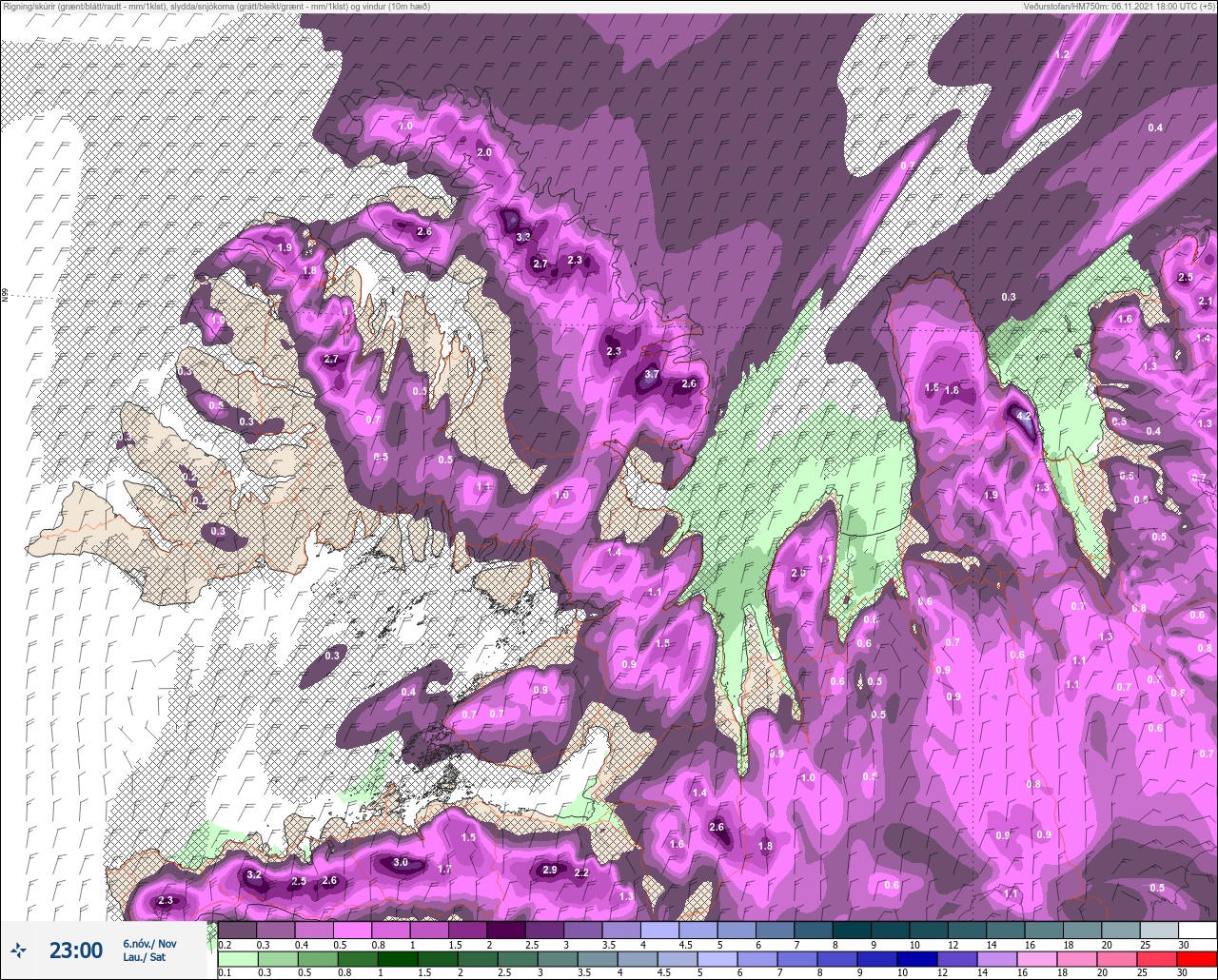Click the 1.2 value in the northeast band
This screenshot has height=980, width=1218.
[x=1062, y=54]
